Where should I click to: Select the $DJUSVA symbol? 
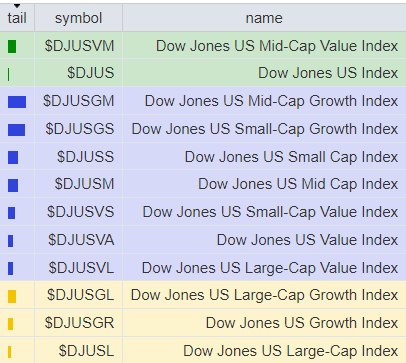coord(81,240)
